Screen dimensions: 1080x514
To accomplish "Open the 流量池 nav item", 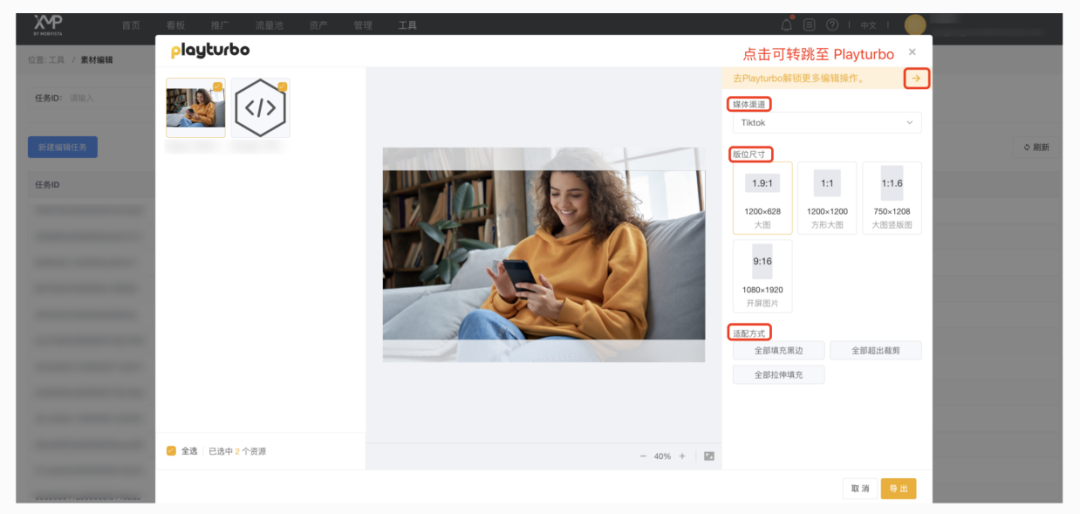I will 269,25.
